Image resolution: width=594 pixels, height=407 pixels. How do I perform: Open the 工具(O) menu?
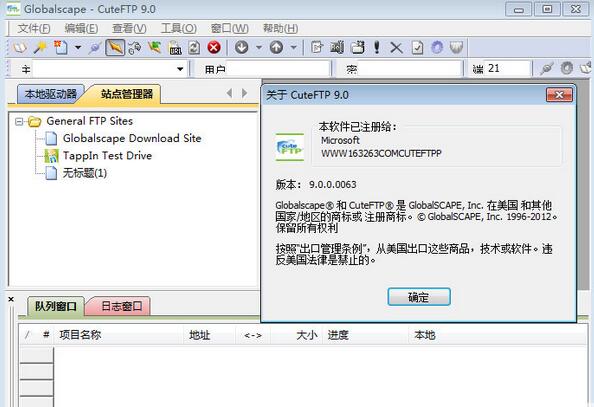(178, 28)
